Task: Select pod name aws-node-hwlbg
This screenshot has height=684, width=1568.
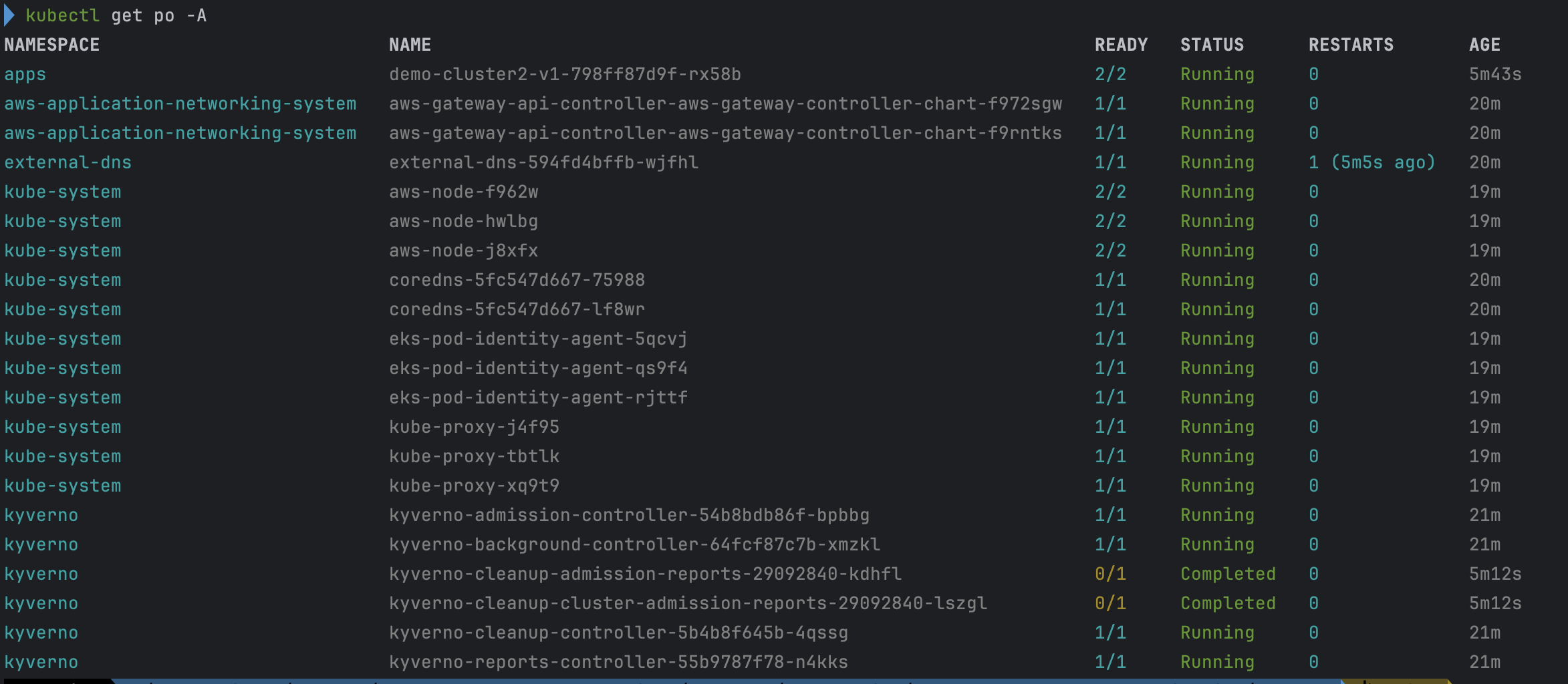Action: pyautogui.click(x=463, y=221)
